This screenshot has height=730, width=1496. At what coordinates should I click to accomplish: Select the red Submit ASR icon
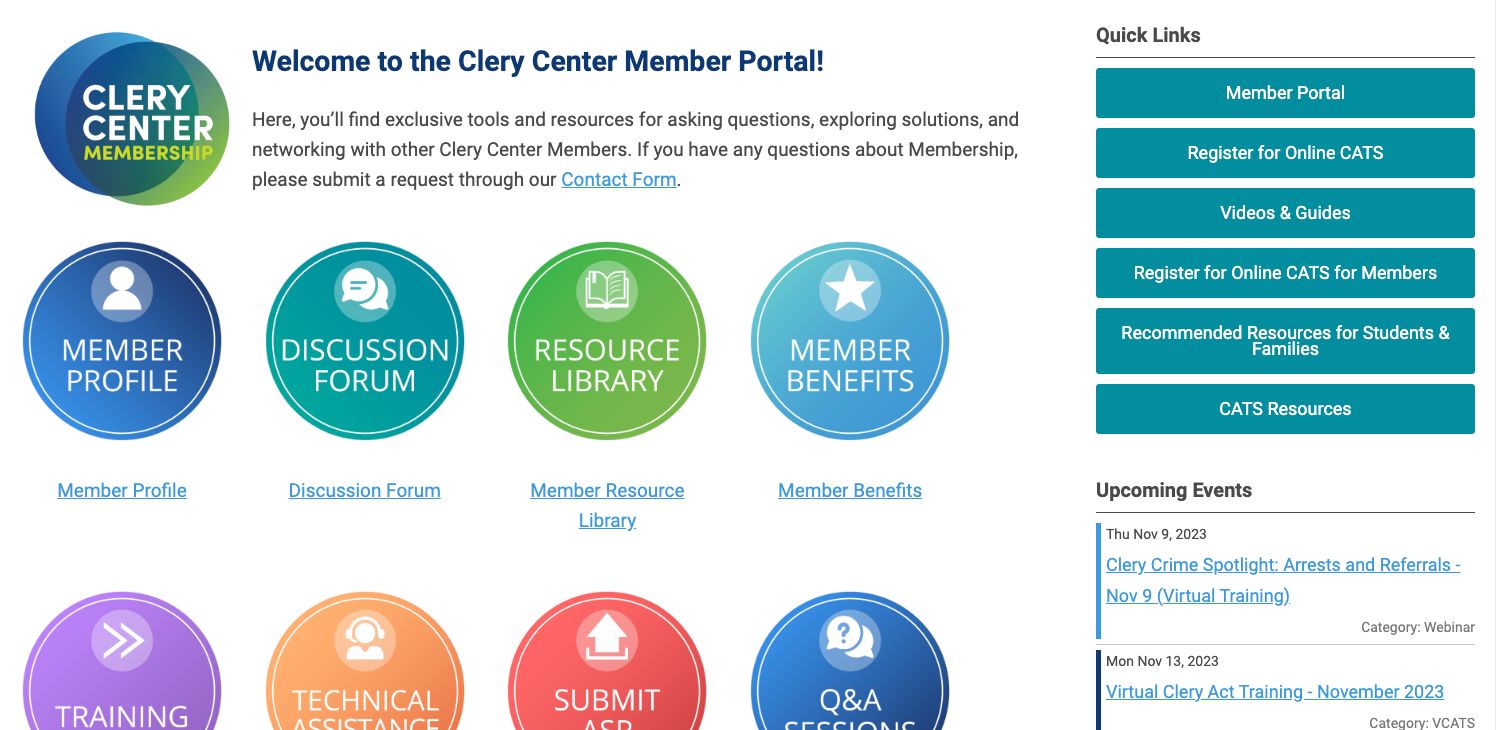(607, 661)
